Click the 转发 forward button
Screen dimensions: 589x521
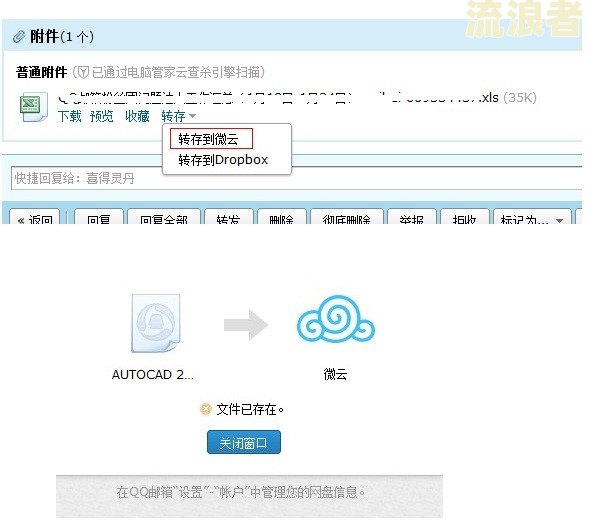click(228, 217)
